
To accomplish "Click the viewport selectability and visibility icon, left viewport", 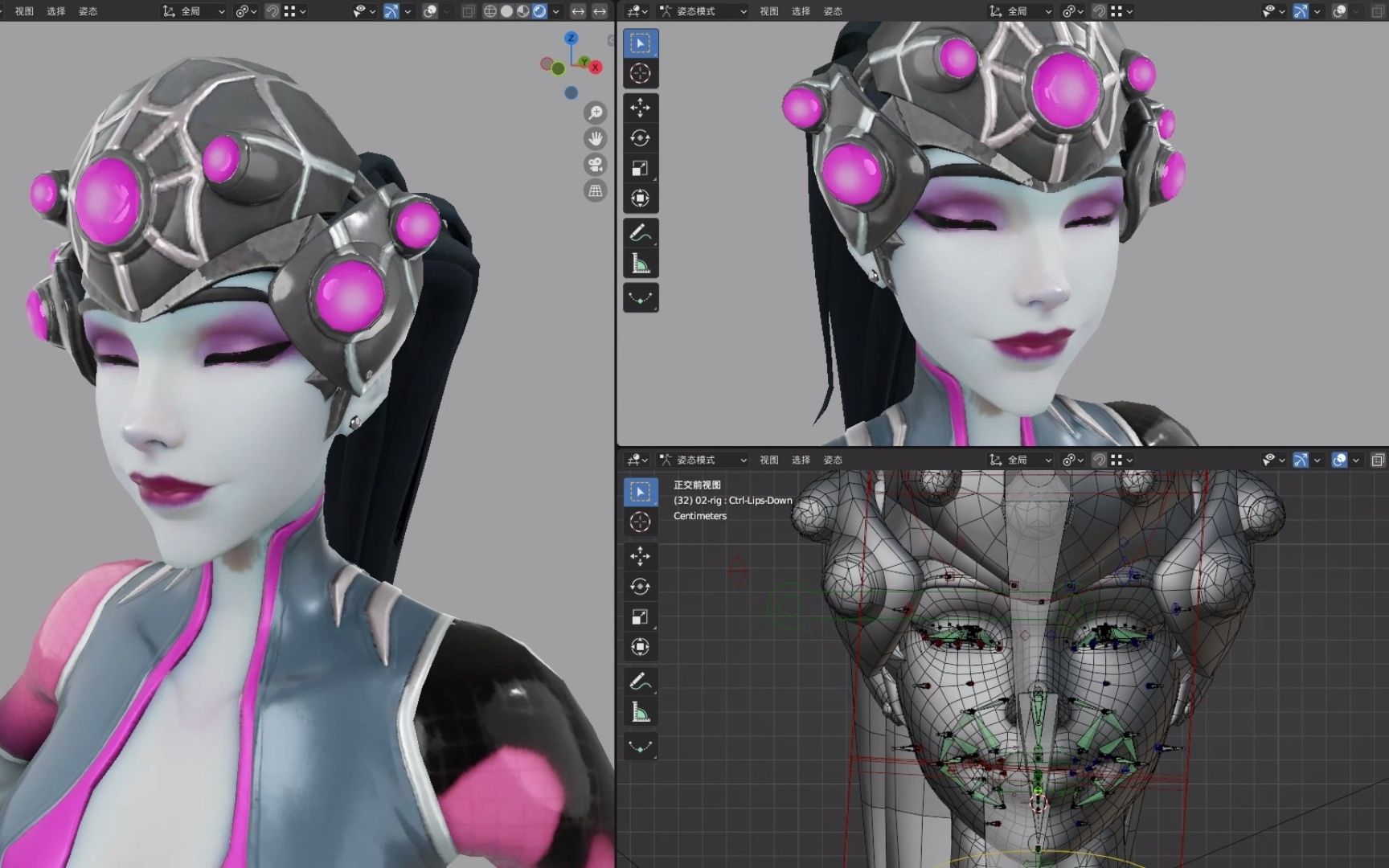I will pyautogui.click(x=363, y=11).
